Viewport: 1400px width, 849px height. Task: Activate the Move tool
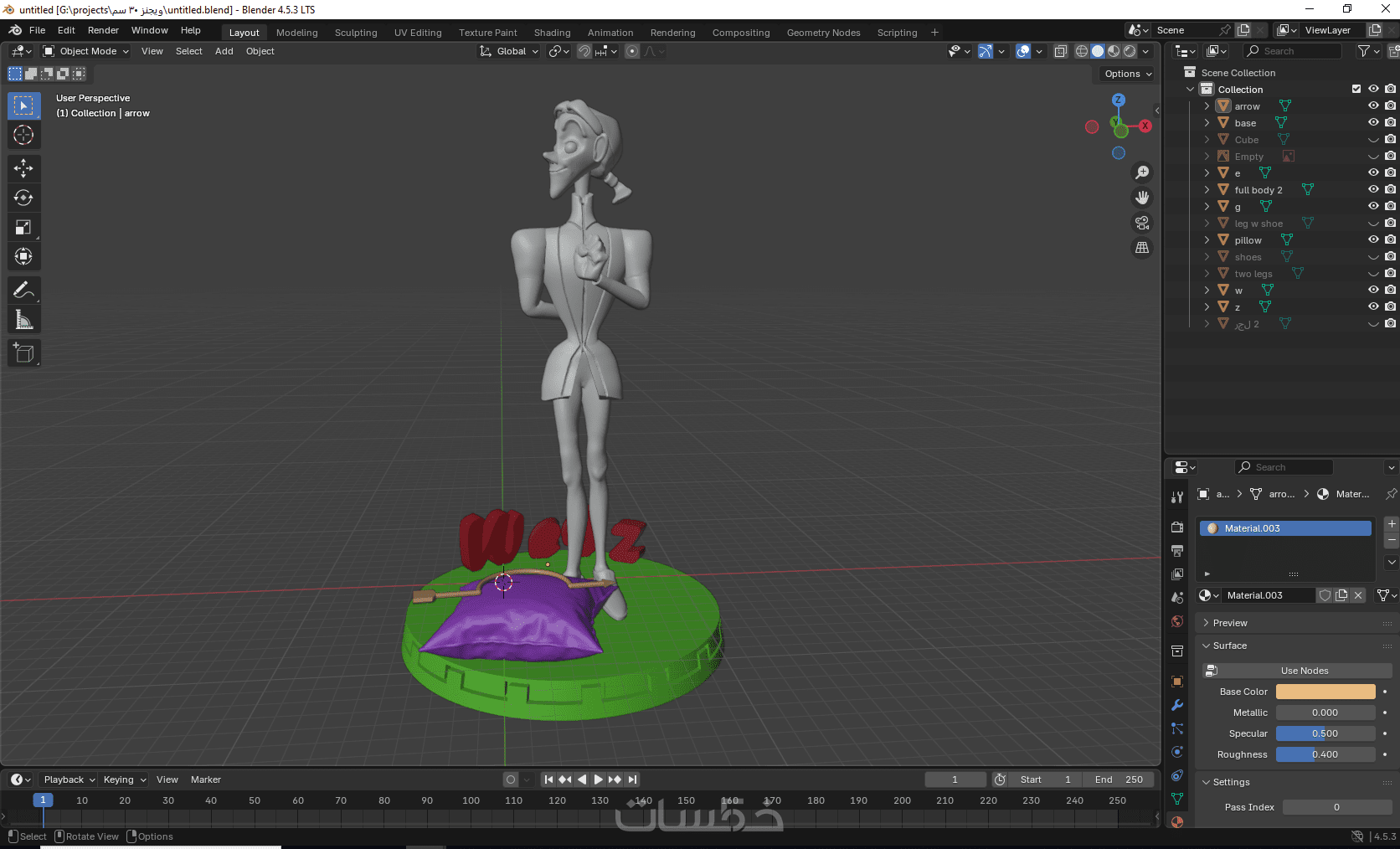[23, 168]
